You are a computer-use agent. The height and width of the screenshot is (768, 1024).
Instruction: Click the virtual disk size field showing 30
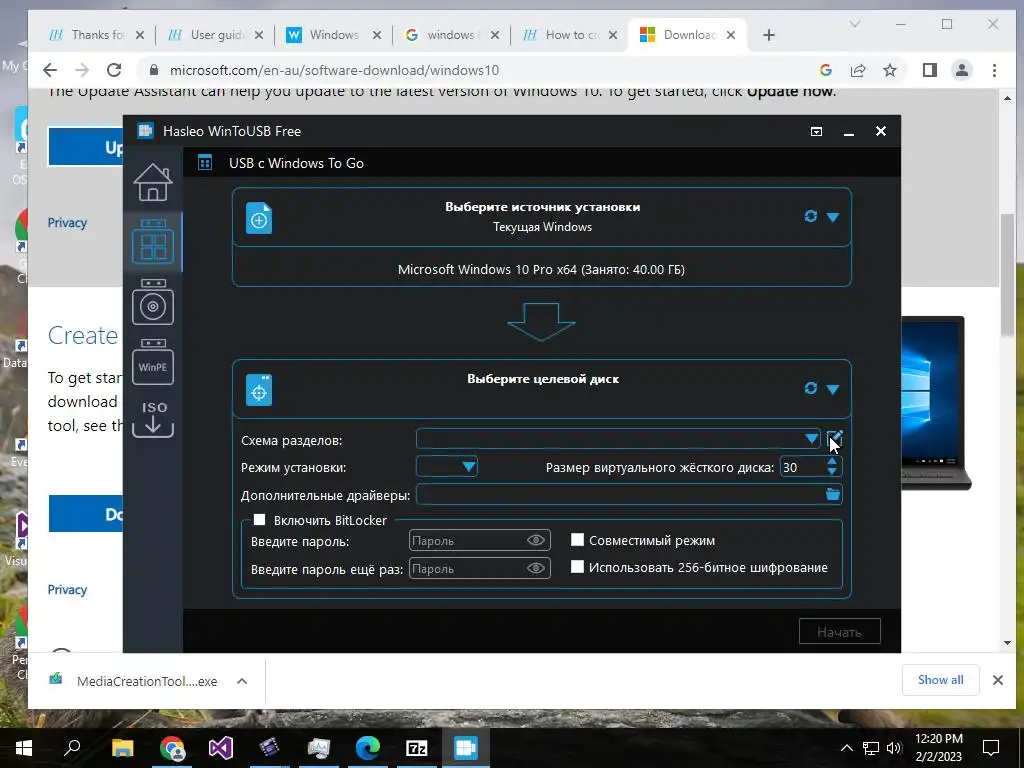(803, 467)
